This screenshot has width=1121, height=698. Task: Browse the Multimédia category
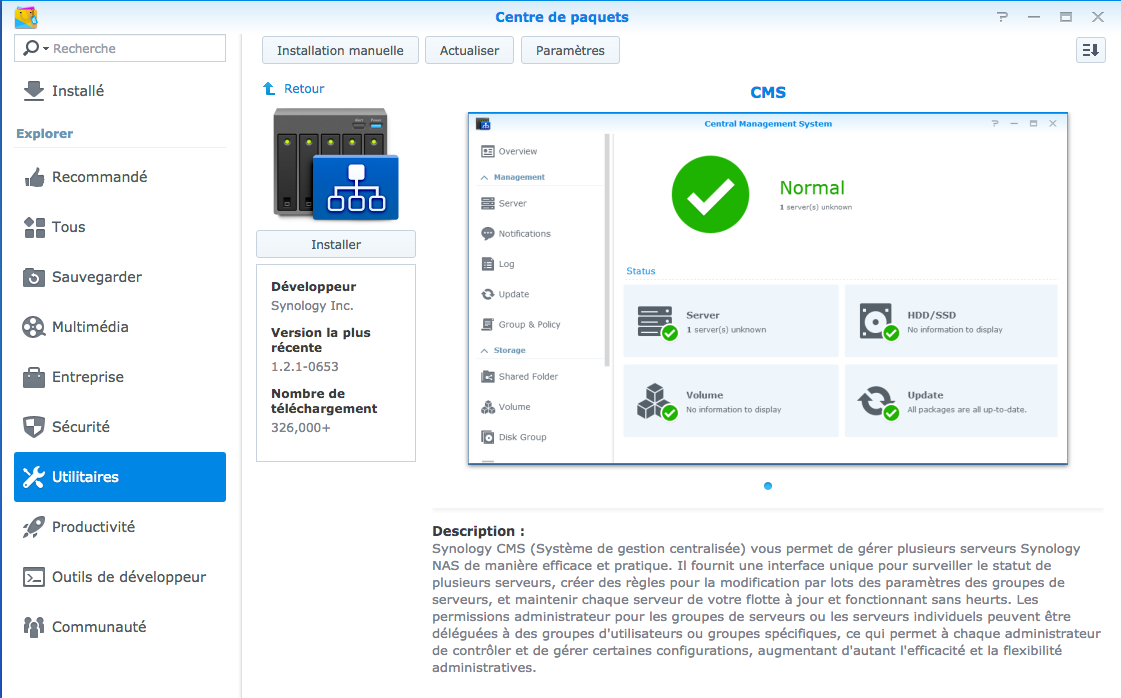tap(120, 327)
